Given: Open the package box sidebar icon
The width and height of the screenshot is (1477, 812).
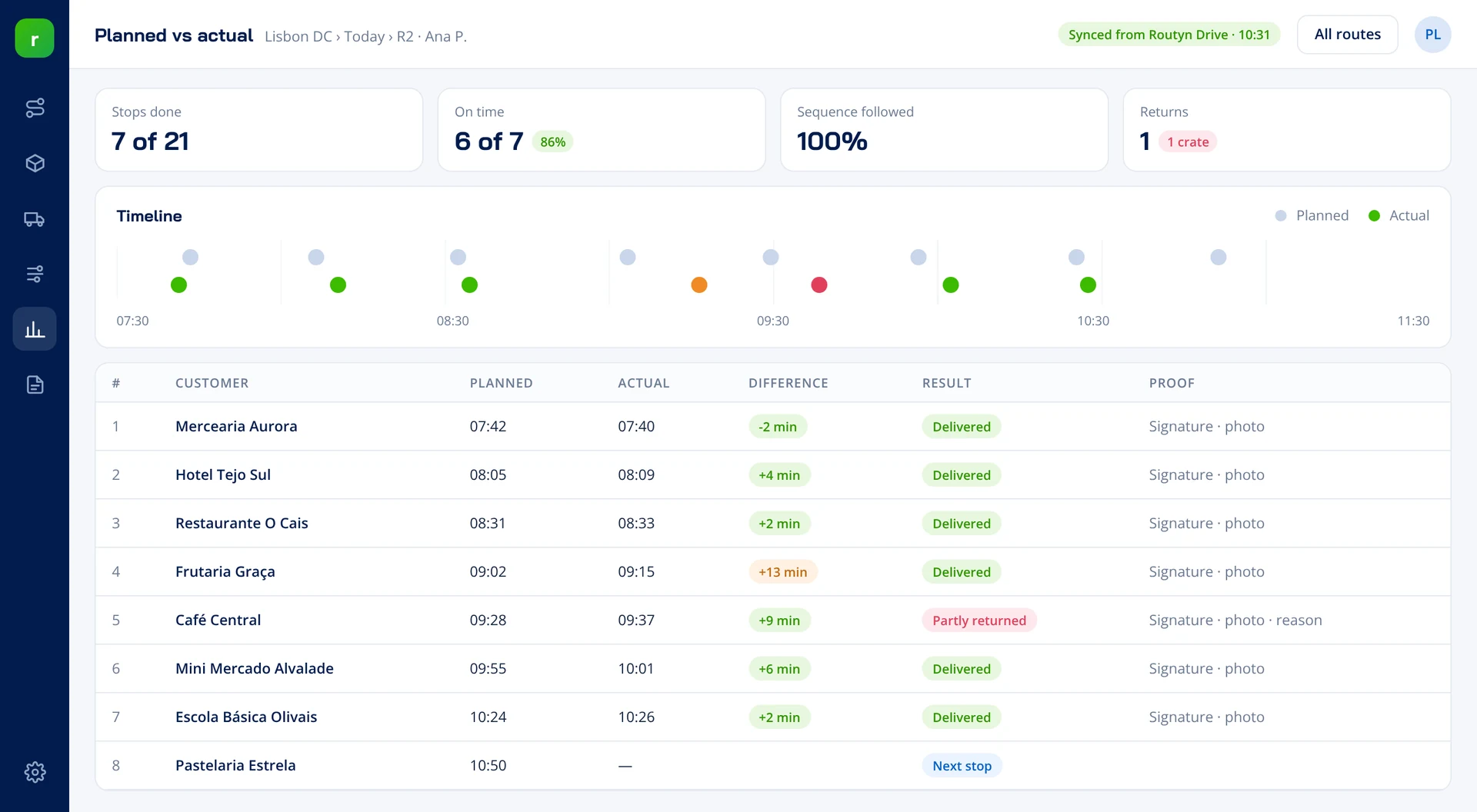Looking at the screenshot, I should click(x=35, y=163).
